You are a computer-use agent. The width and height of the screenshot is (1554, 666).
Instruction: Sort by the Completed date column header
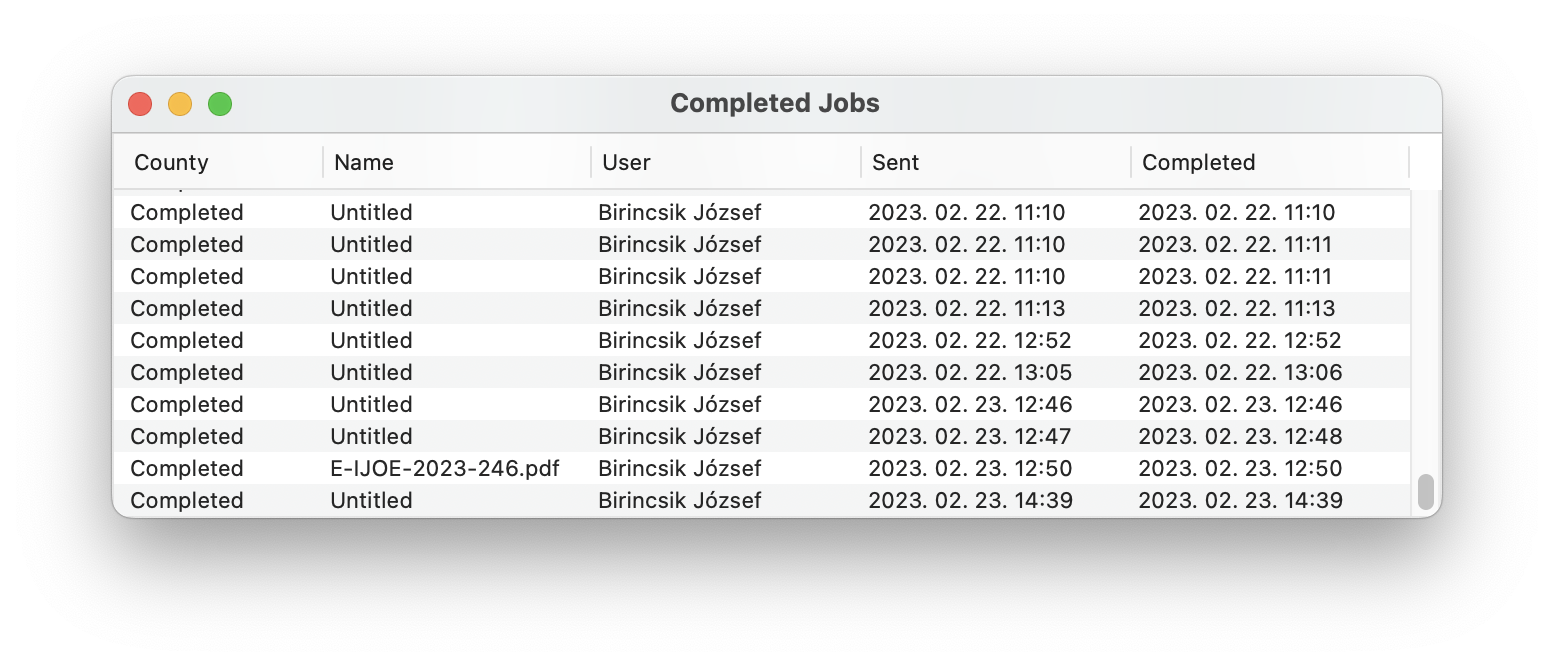1198,162
